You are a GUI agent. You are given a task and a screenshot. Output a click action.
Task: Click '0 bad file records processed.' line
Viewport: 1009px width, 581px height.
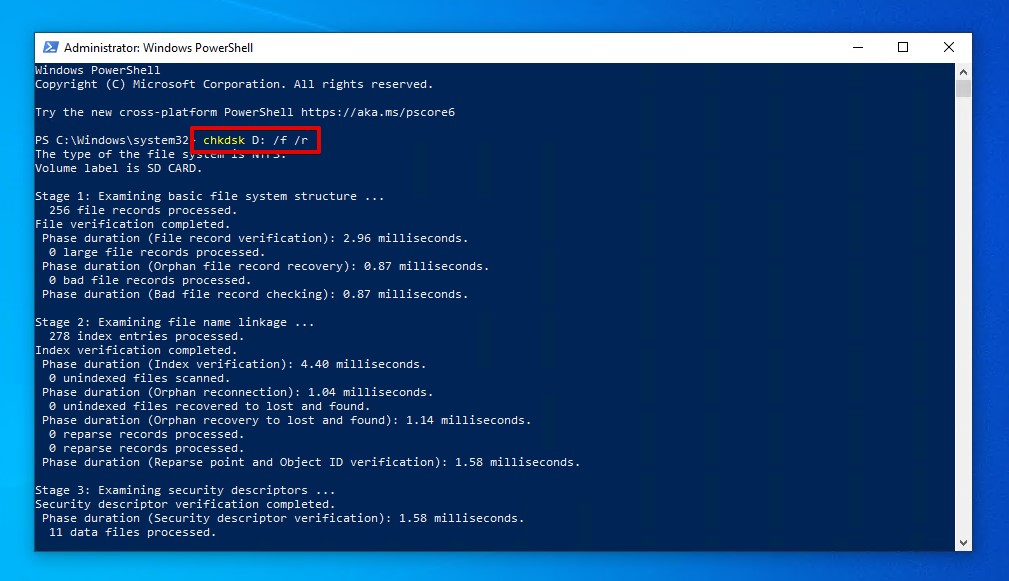click(150, 281)
